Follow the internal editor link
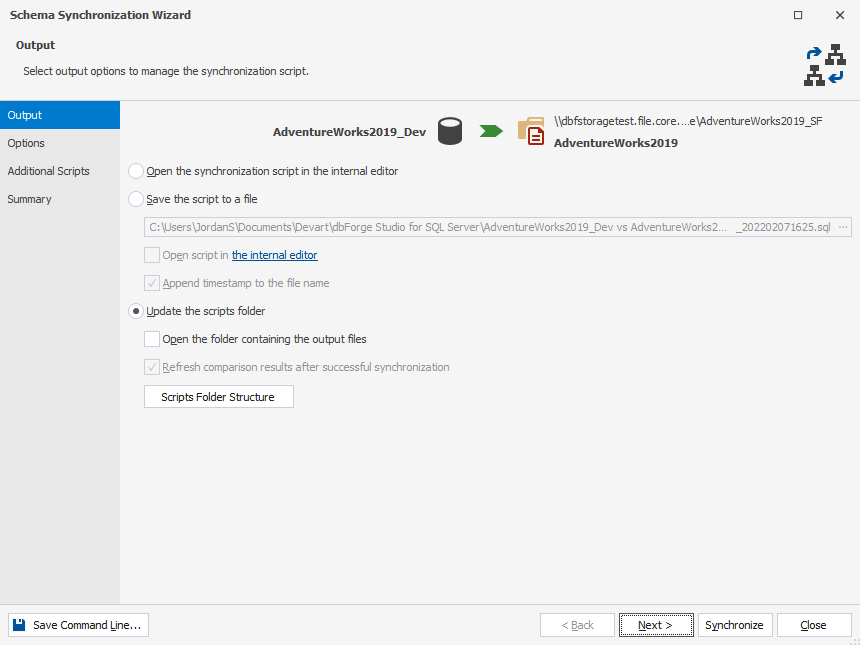The width and height of the screenshot is (860, 645). click(275, 255)
